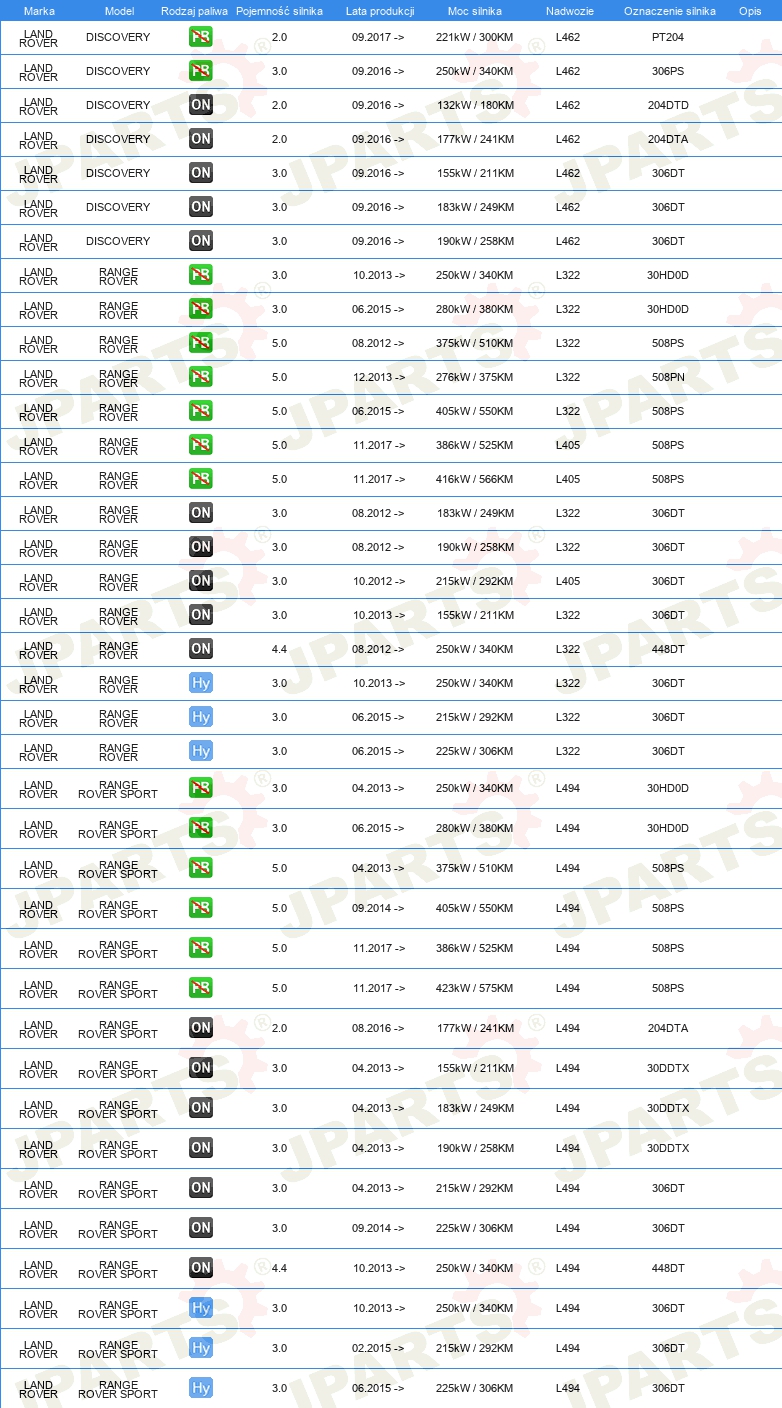Click the production date 12.2013 ->

tap(379, 377)
